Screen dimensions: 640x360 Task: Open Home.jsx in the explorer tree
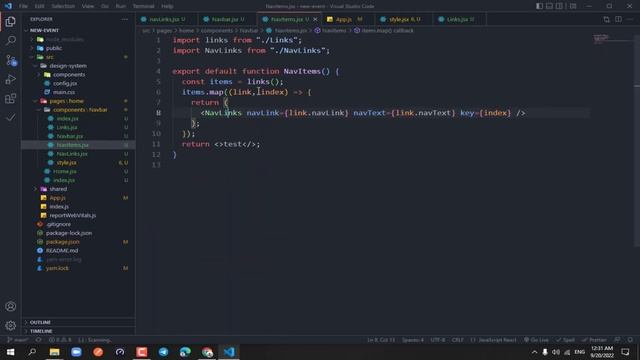[64, 171]
